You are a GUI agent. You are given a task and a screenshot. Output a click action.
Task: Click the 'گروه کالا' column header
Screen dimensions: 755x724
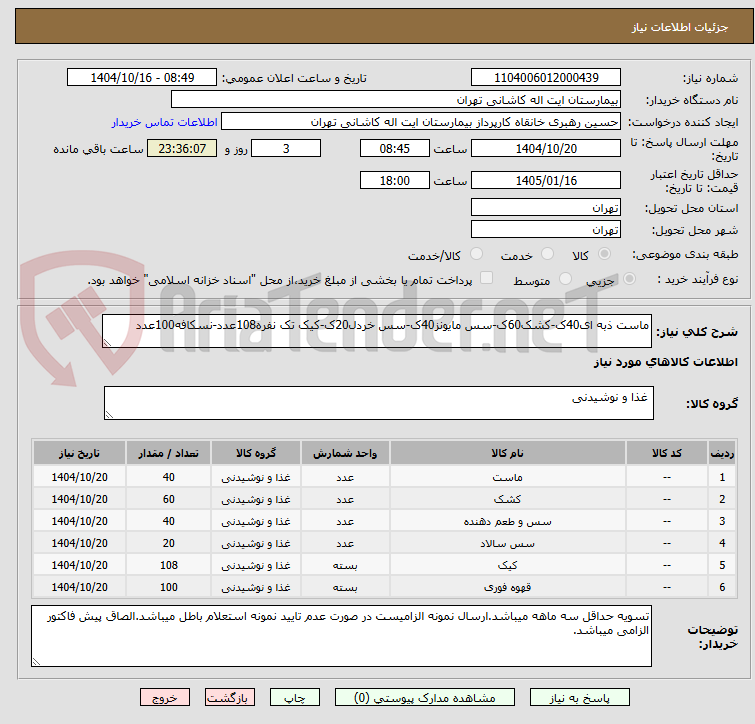click(256, 453)
